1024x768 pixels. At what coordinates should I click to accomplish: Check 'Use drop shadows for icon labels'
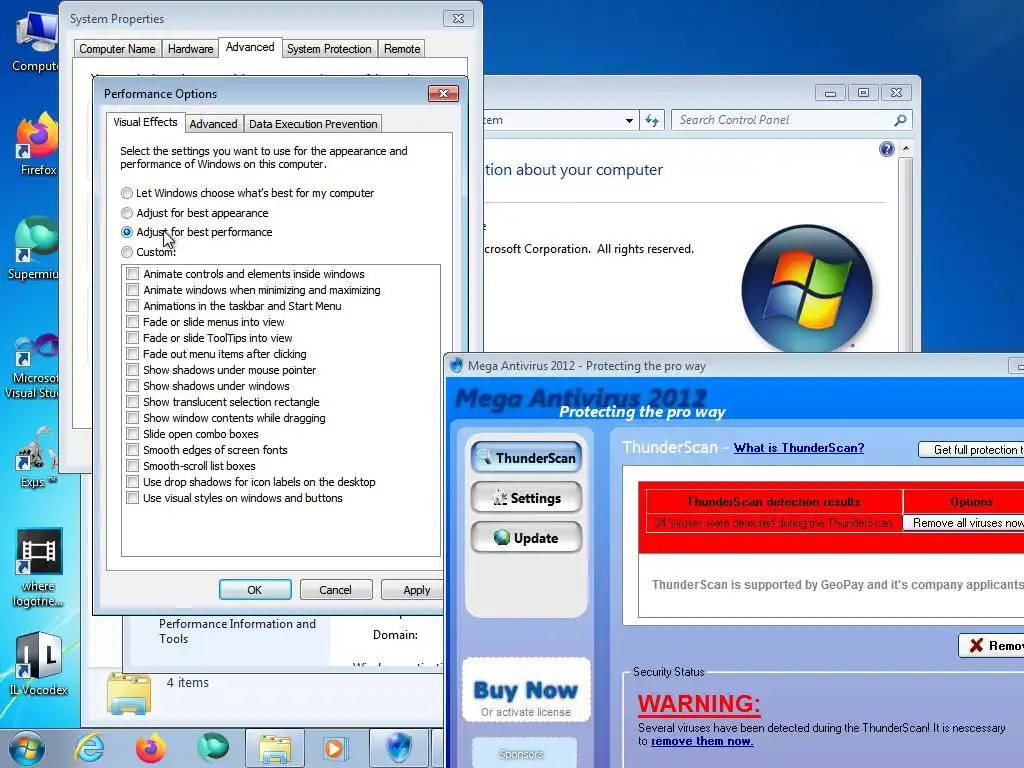click(133, 482)
